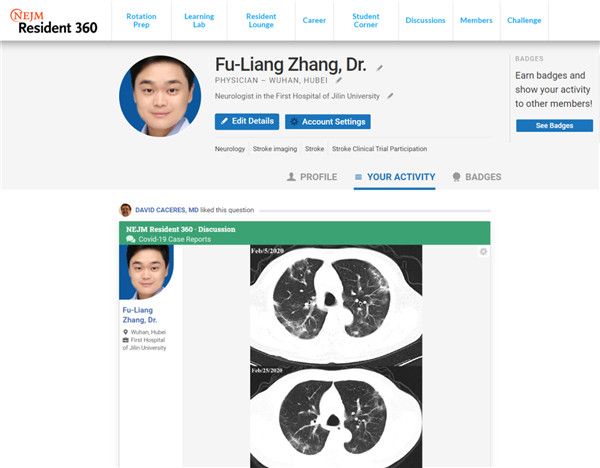Click Fu-Liang Zhang, Dr. author link in post

tap(140, 315)
